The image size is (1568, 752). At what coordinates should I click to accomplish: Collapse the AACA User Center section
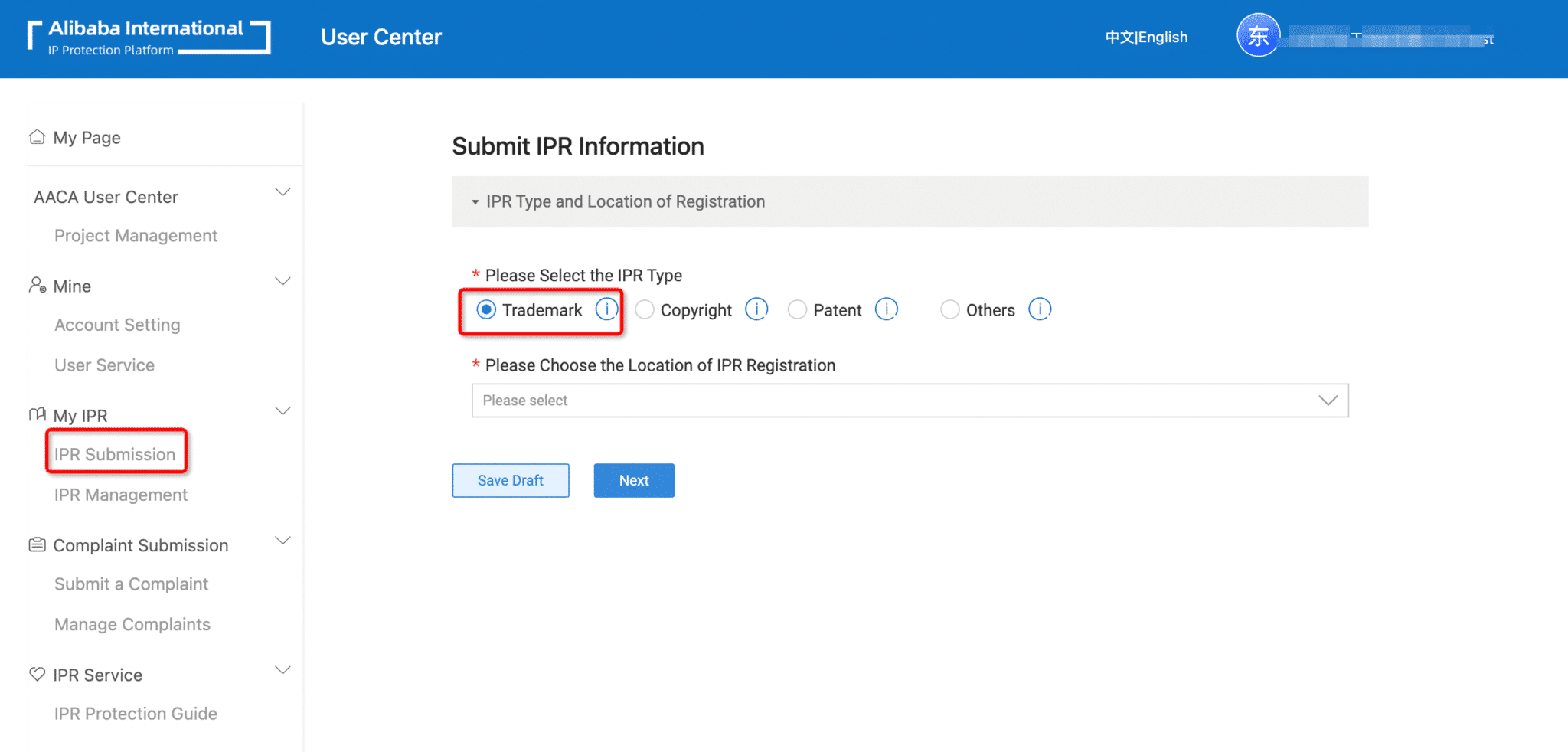[283, 191]
